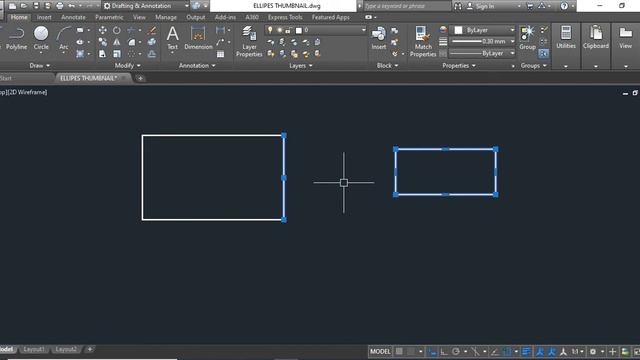Toggle layer lock icon in layer dropdown
The height and width of the screenshot is (360, 640).
pyautogui.click(x=288, y=30)
